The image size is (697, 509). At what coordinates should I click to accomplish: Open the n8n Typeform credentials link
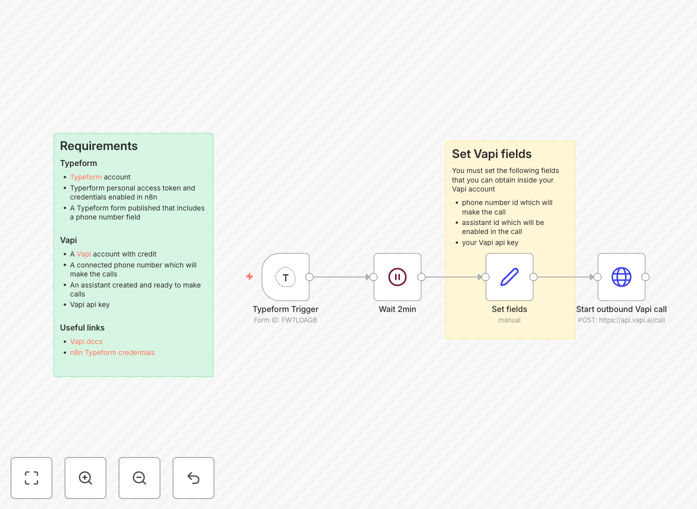tap(112, 353)
